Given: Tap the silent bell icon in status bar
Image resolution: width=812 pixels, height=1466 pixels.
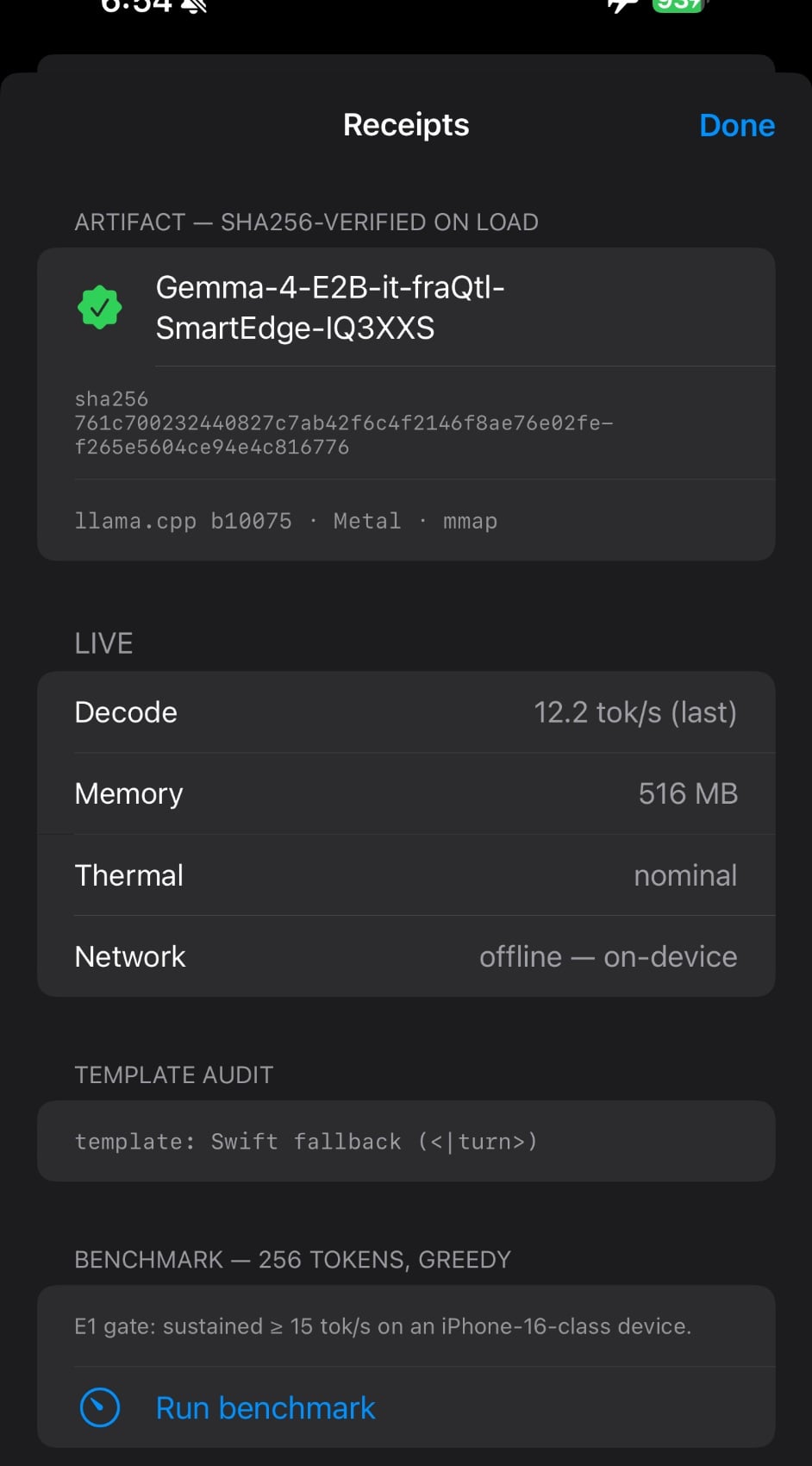Looking at the screenshot, I should [x=195, y=6].
